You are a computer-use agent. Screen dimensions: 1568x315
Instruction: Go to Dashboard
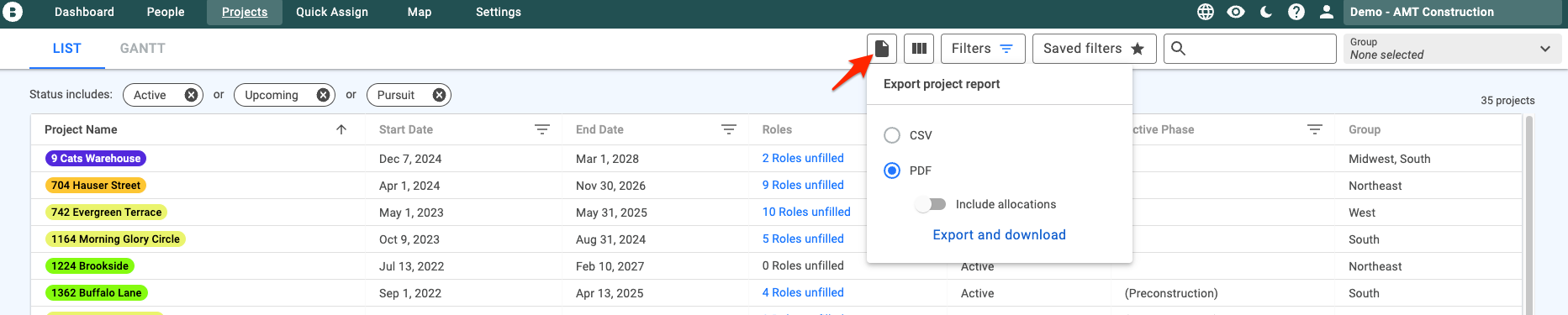[84, 12]
